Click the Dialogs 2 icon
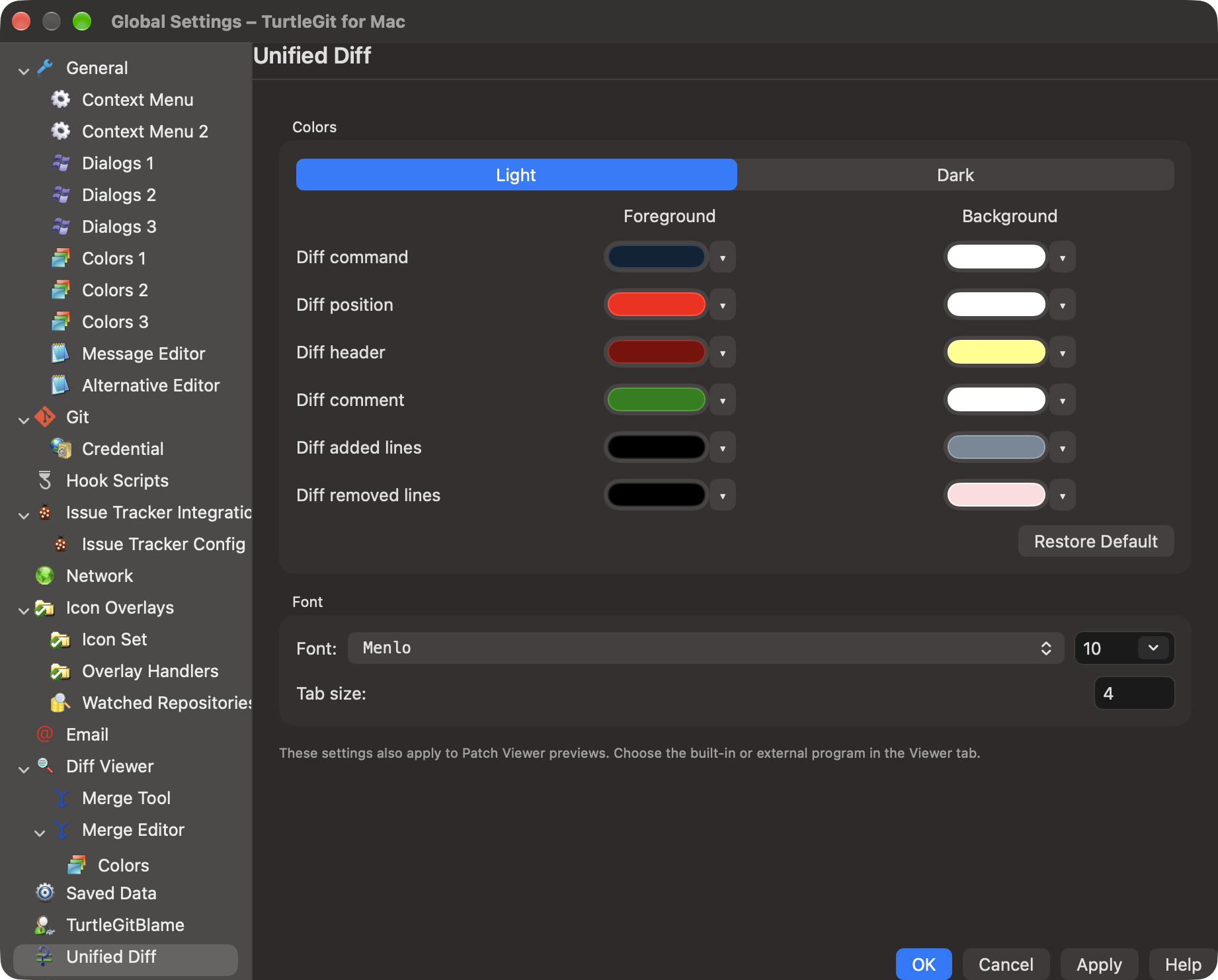This screenshot has height=980, width=1218. pos(61,194)
